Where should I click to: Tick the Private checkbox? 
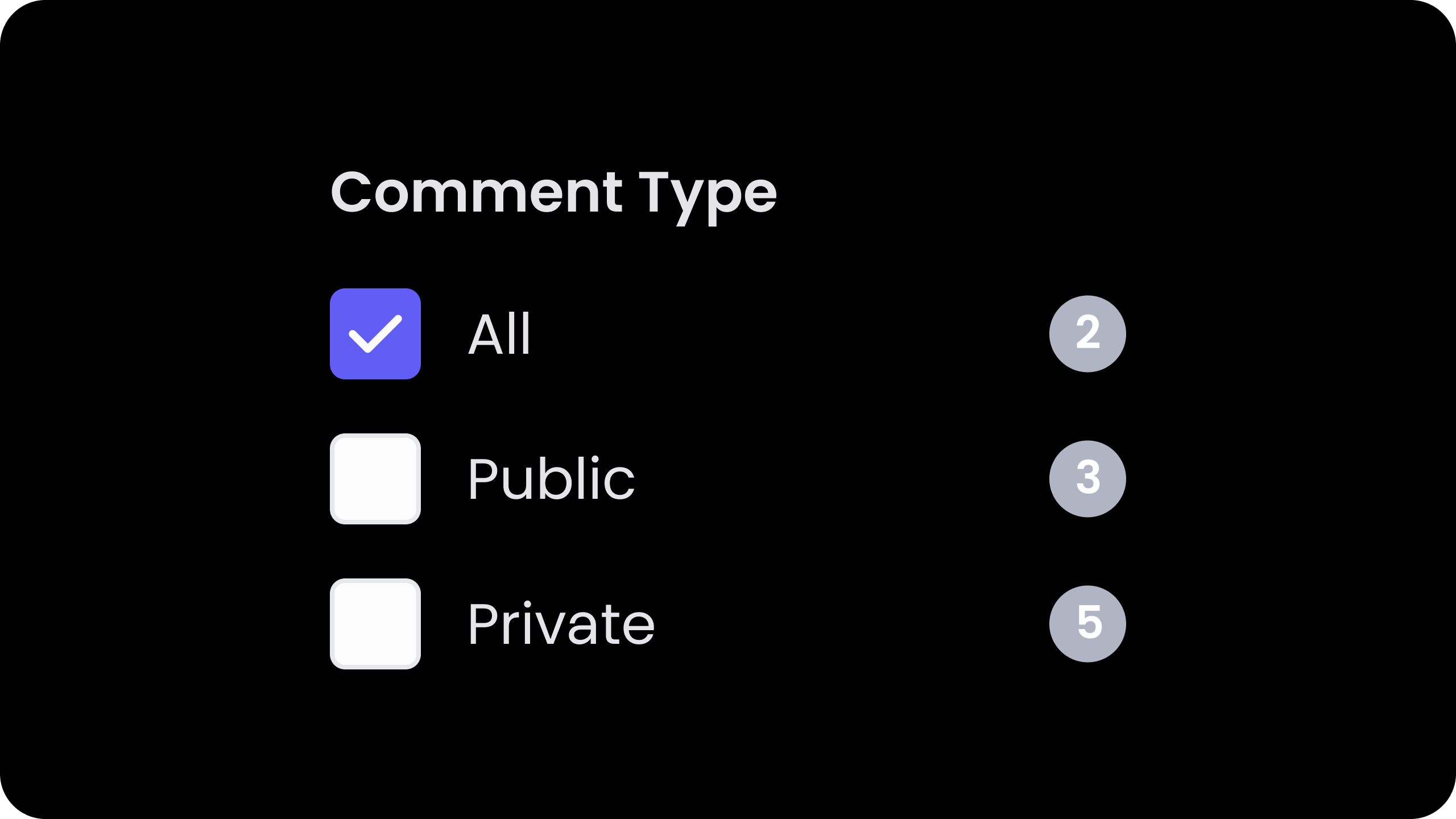point(375,624)
